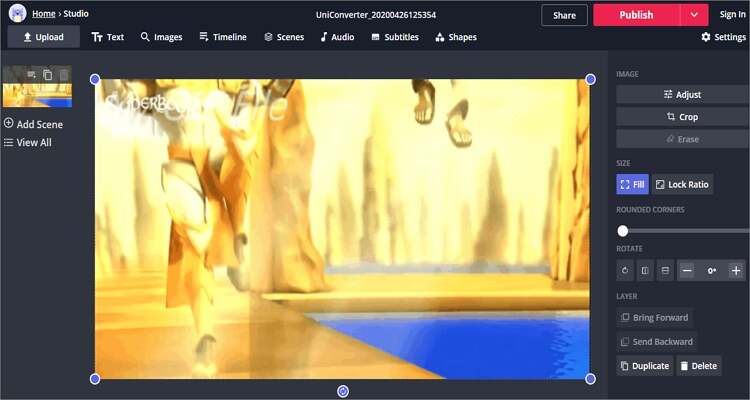Click Bring Forward

654,318
